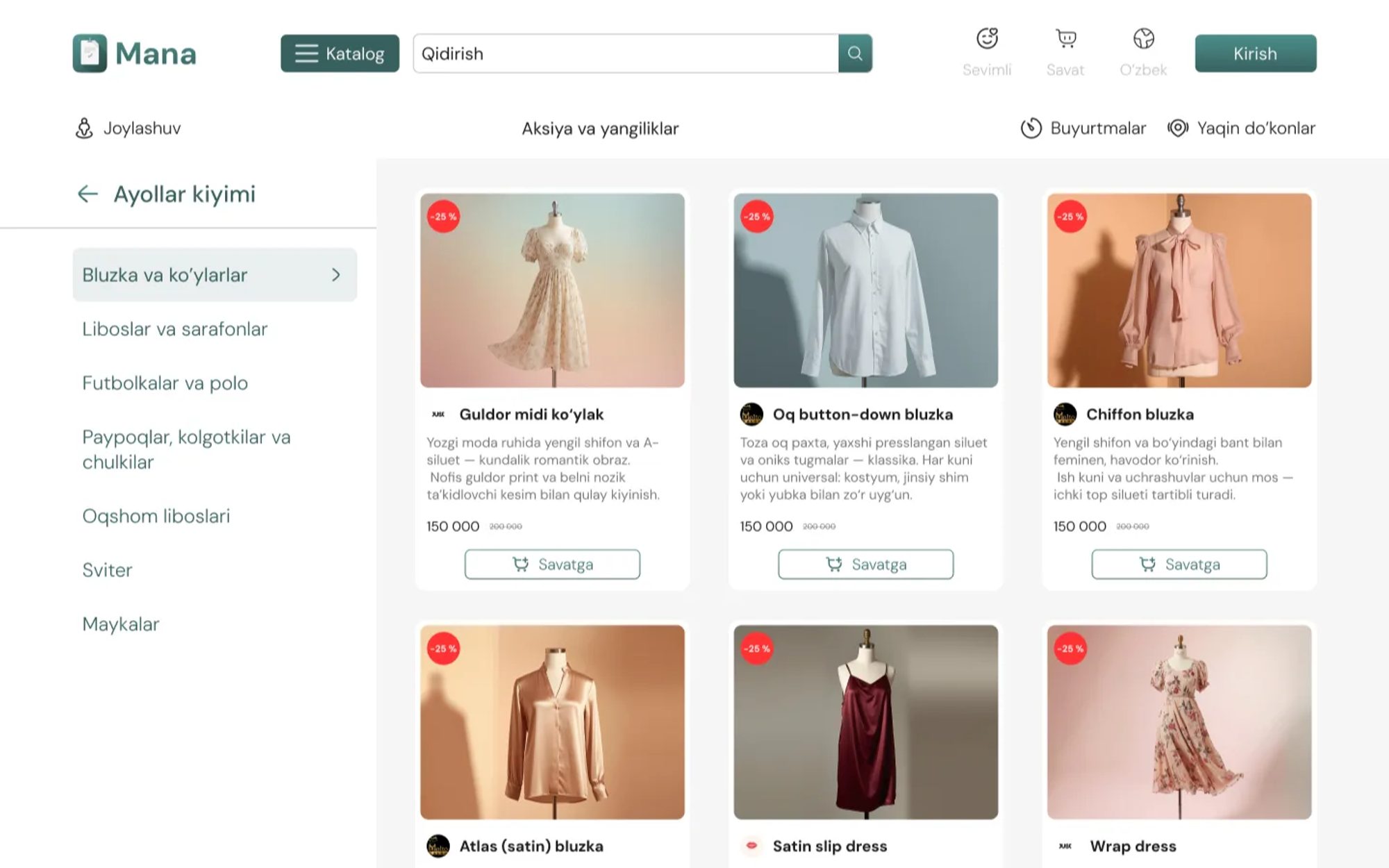Open Atlas (satin) bluzka product photo
1389x868 pixels.
pyautogui.click(x=552, y=722)
